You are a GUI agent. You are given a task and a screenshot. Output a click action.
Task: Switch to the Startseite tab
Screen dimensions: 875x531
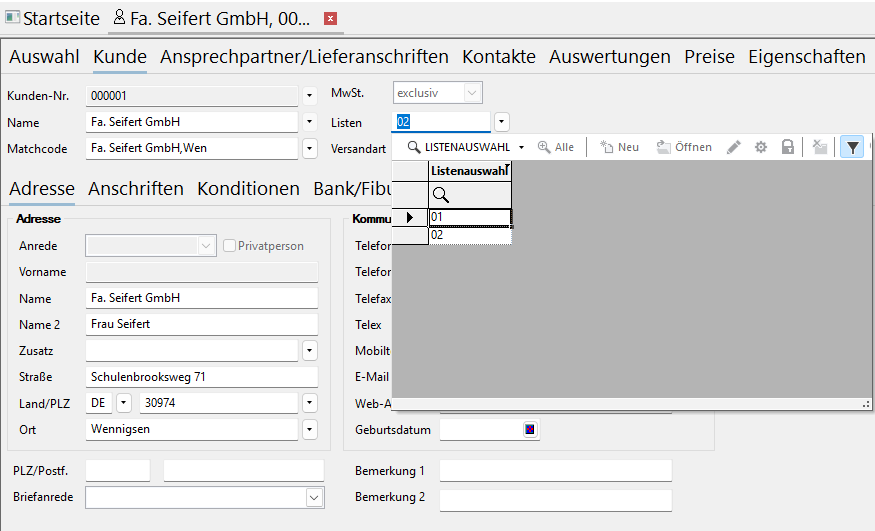tap(52, 18)
